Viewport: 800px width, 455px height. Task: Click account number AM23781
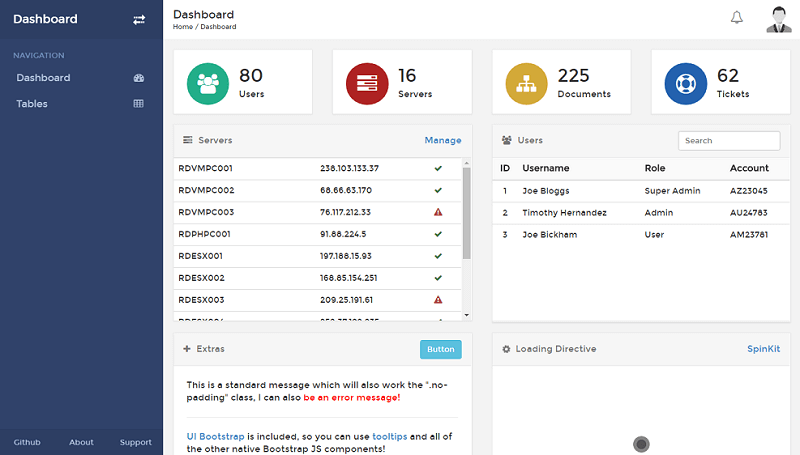pyautogui.click(x=748, y=235)
